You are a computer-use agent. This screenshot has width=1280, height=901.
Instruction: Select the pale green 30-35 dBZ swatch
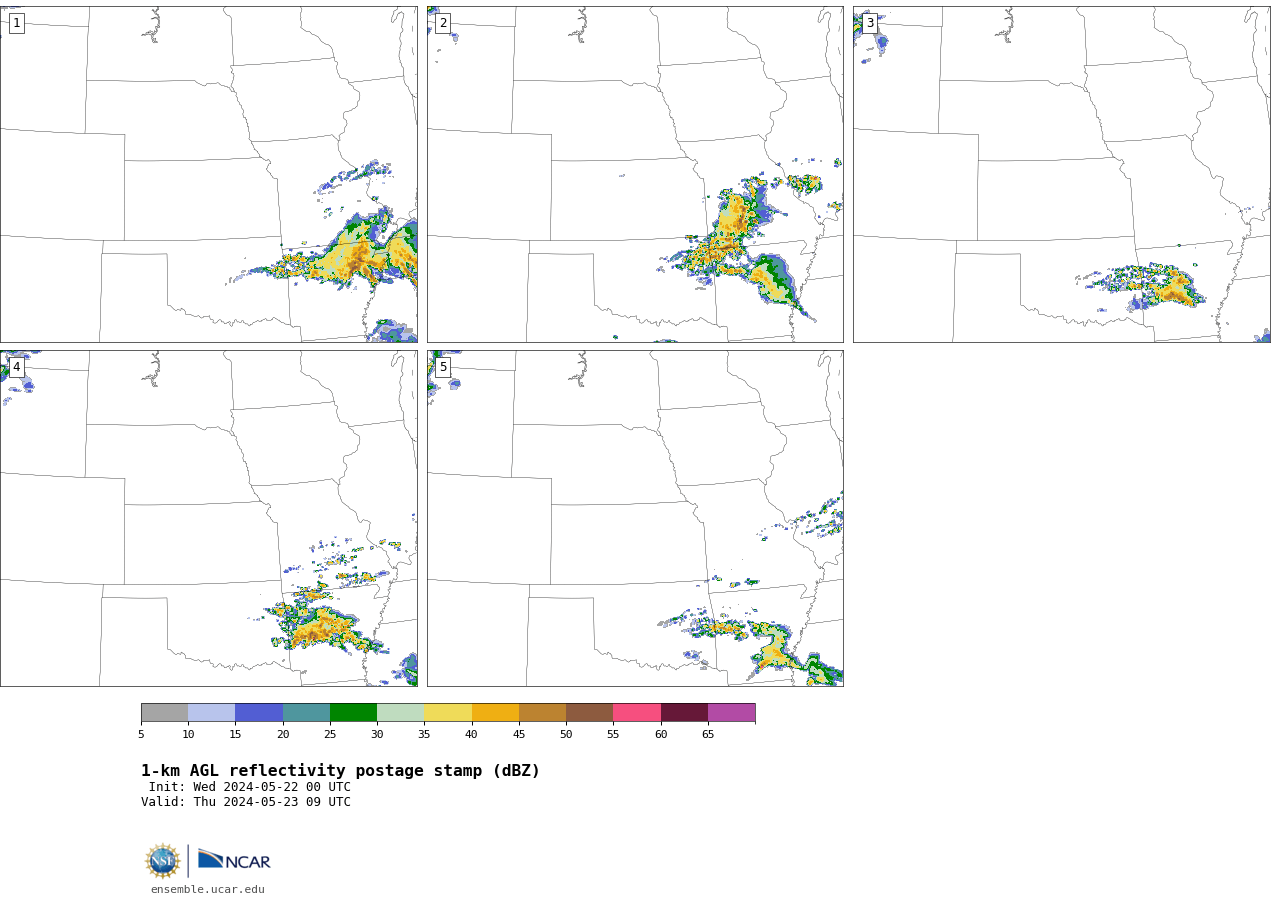click(401, 713)
